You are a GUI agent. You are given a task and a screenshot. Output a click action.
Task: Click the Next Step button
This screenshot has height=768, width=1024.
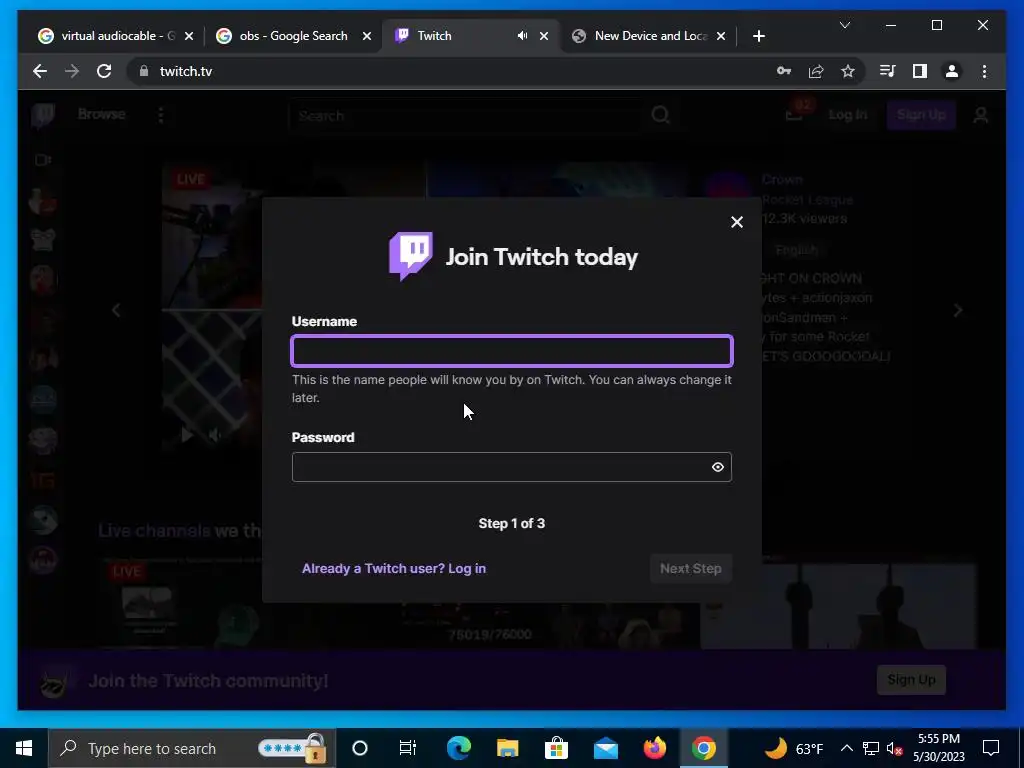(691, 568)
